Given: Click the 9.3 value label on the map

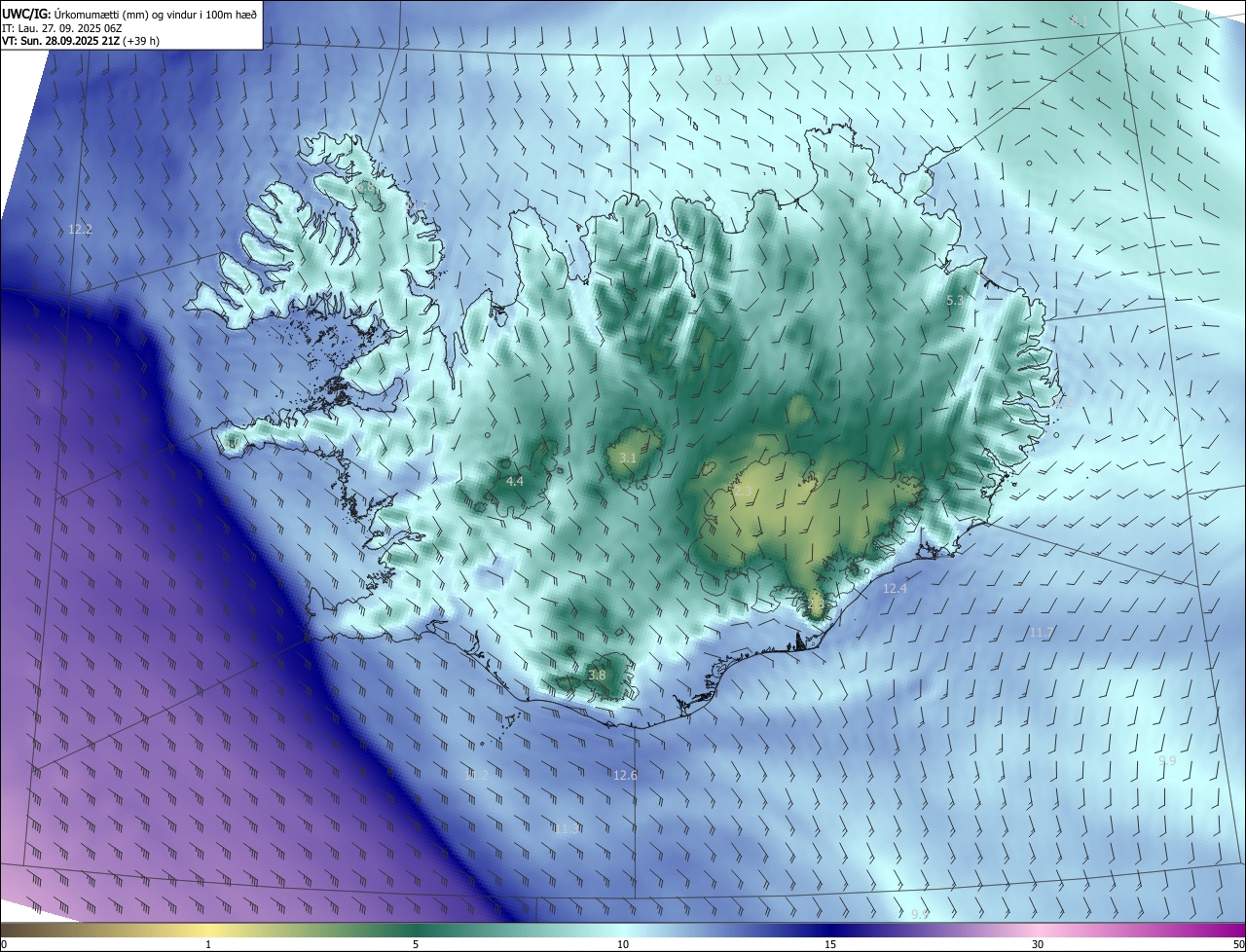Looking at the screenshot, I should click(x=723, y=79).
